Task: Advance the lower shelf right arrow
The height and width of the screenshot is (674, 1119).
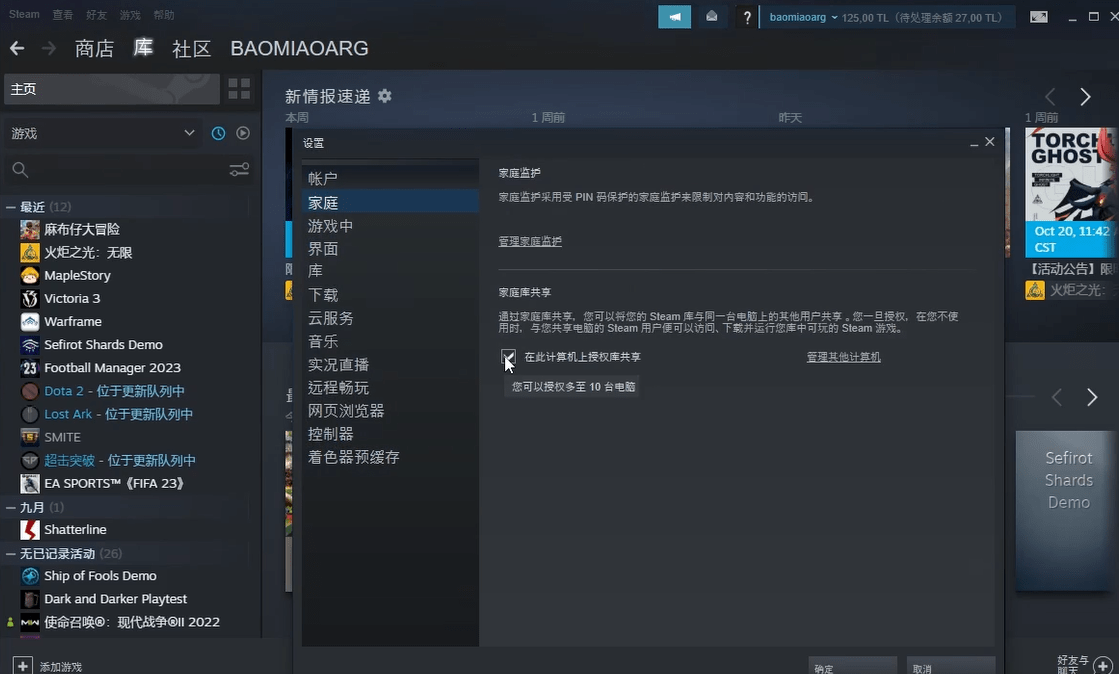Action: click(x=1092, y=397)
